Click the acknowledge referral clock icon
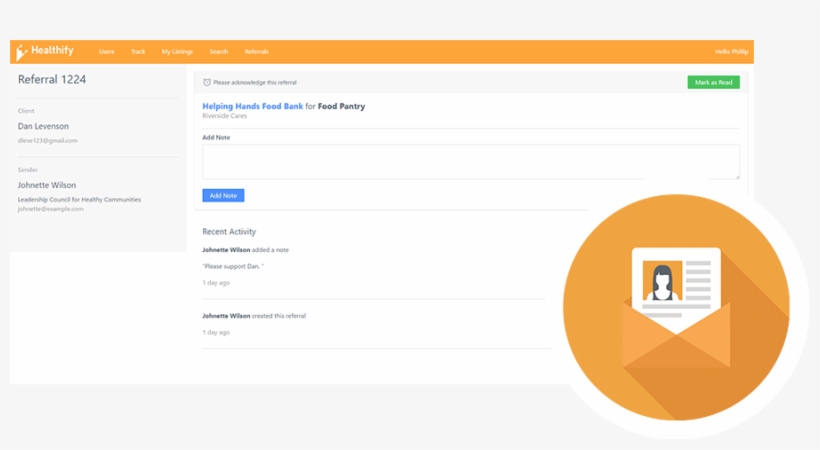The width and height of the screenshot is (820, 450). 207,82
